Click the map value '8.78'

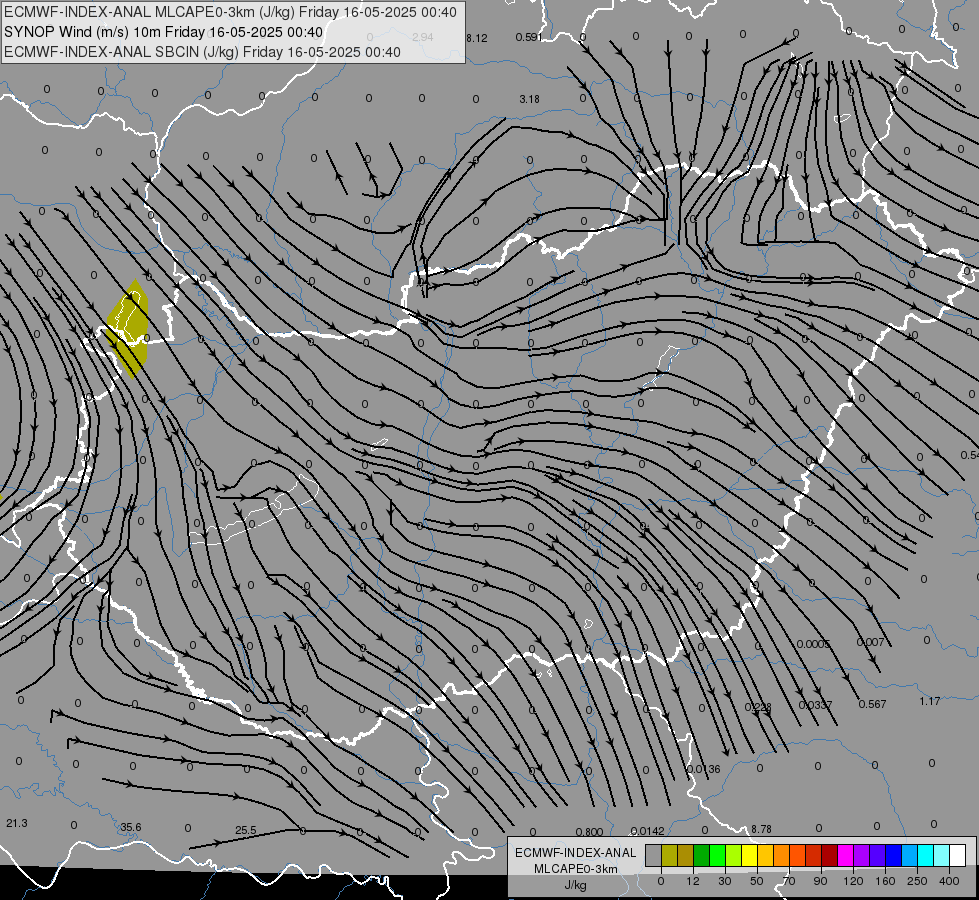(x=761, y=829)
